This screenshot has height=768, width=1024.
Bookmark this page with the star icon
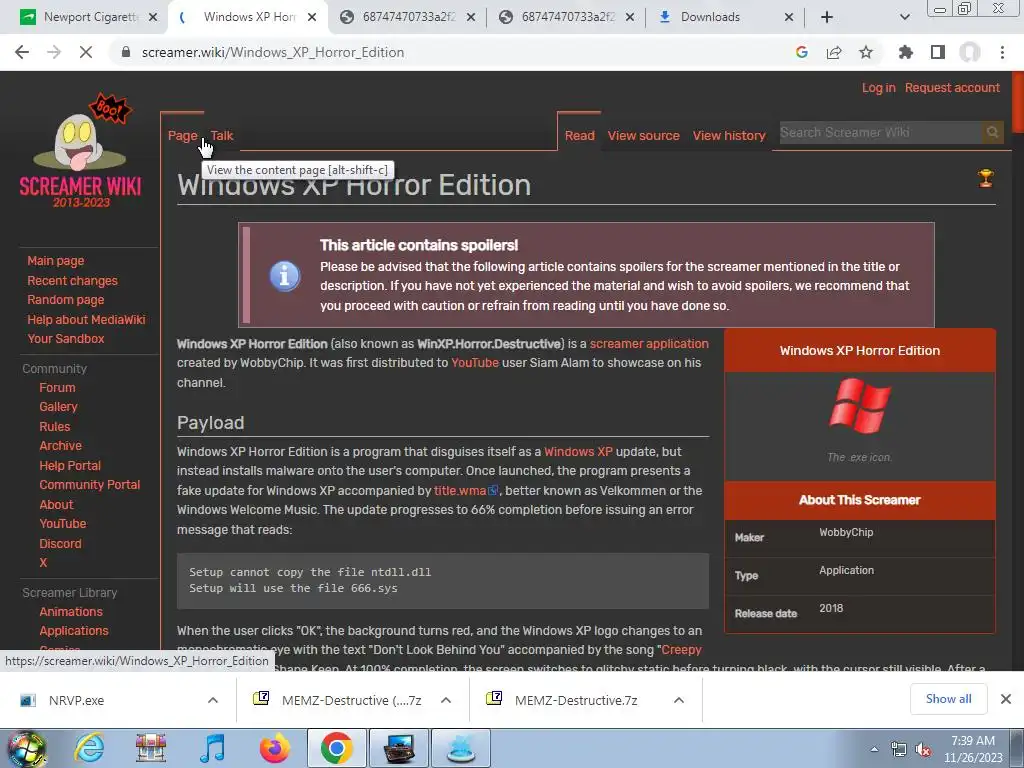(866, 52)
